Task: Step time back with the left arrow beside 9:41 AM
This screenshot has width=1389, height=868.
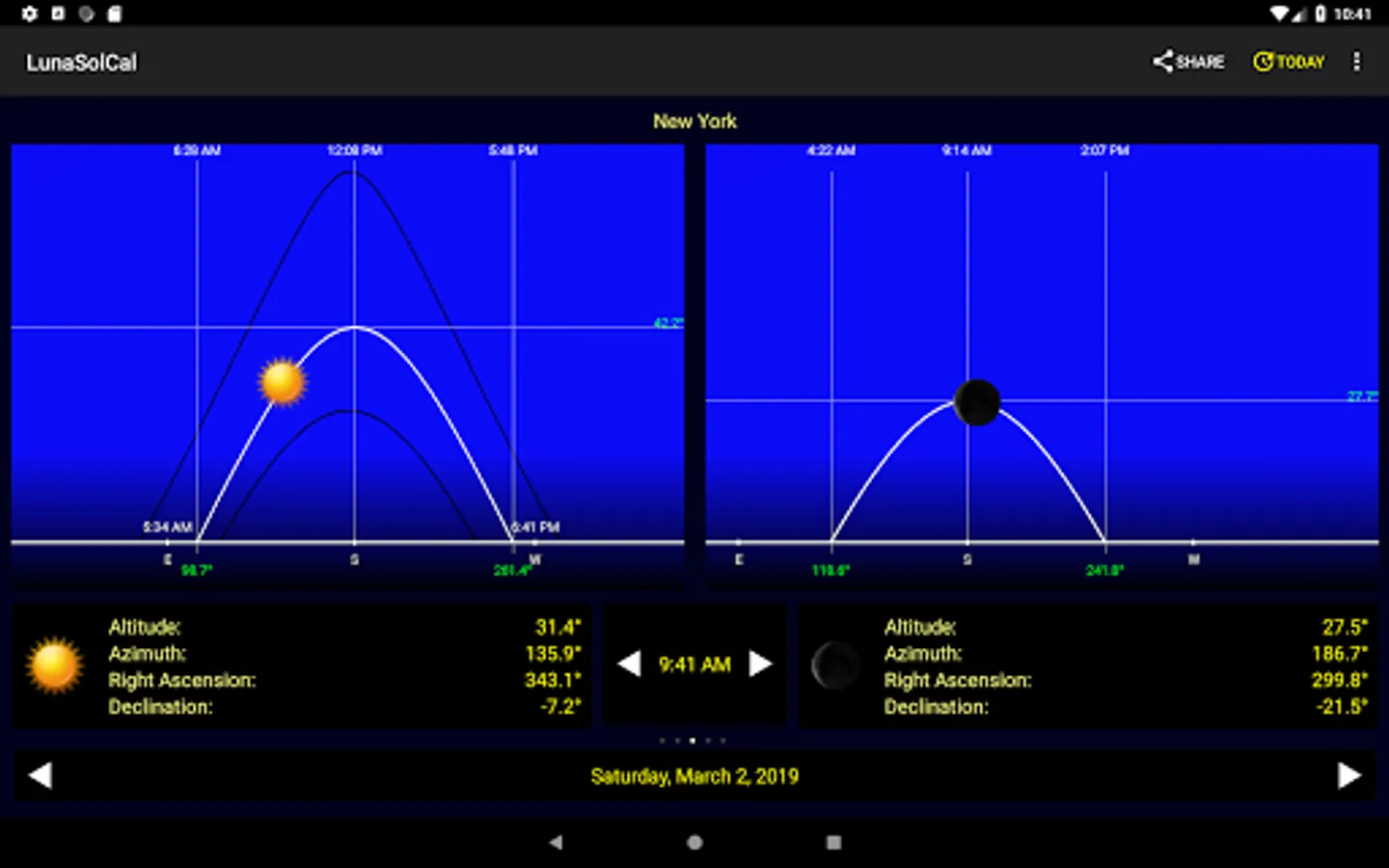Action: click(629, 664)
